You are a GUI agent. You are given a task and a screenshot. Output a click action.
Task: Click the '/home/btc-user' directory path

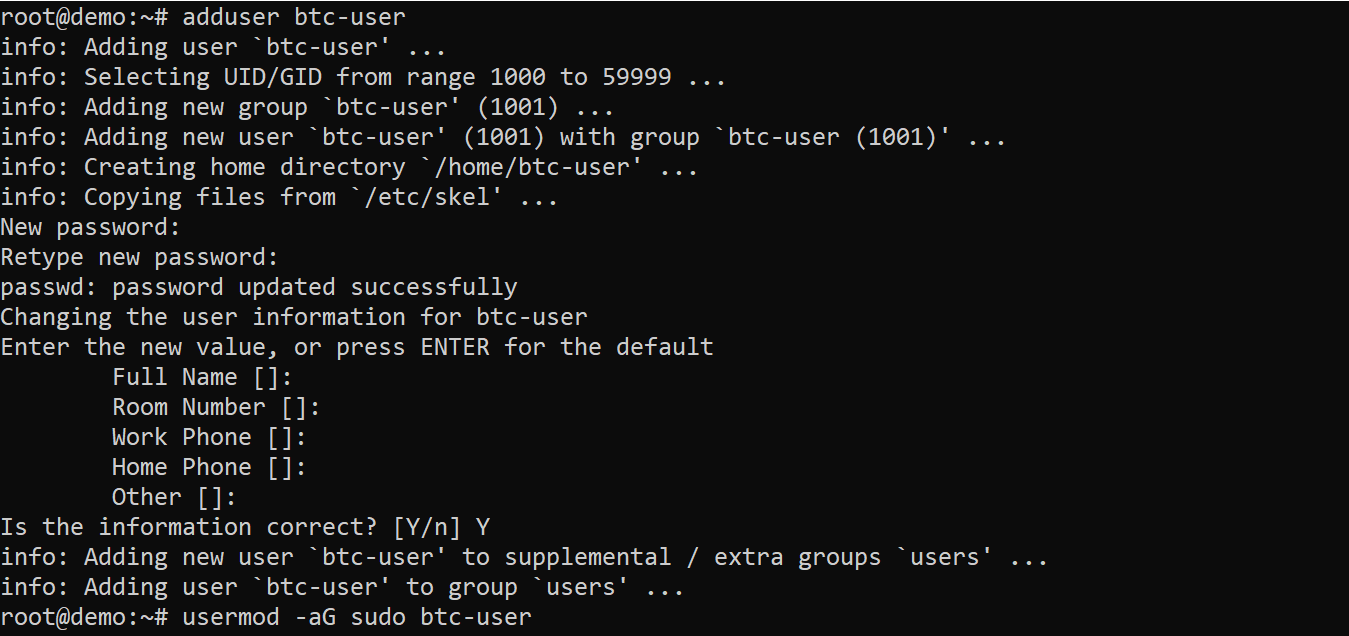coord(547,167)
